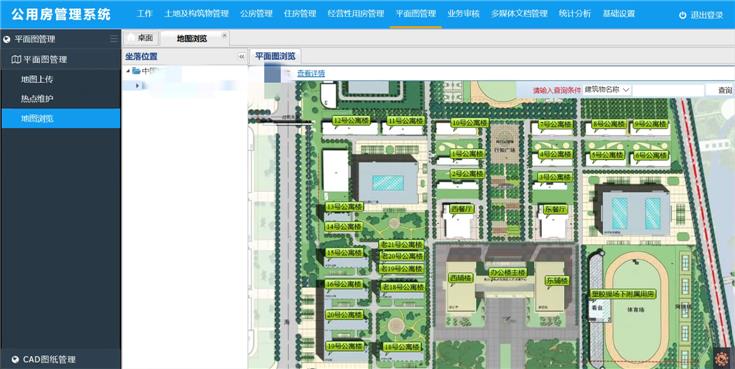Close the 地图浏览 tab
Image resolution: width=735 pixels, height=369 pixels.
224,35
